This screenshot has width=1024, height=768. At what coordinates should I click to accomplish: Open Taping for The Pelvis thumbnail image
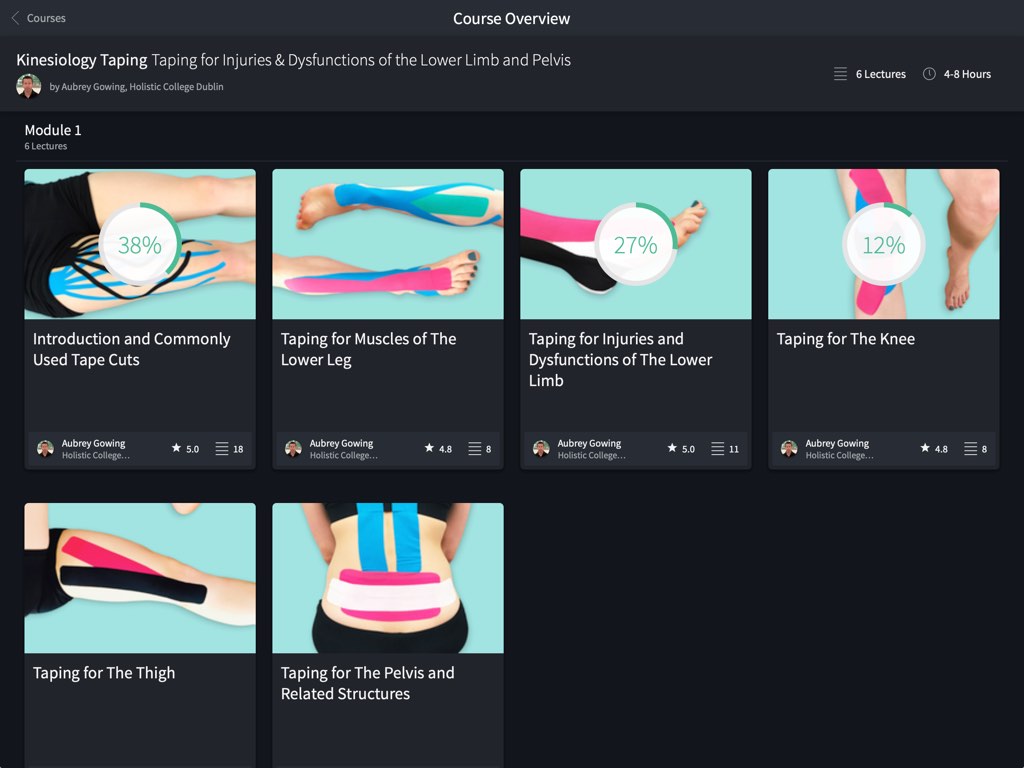tap(388, 577)
